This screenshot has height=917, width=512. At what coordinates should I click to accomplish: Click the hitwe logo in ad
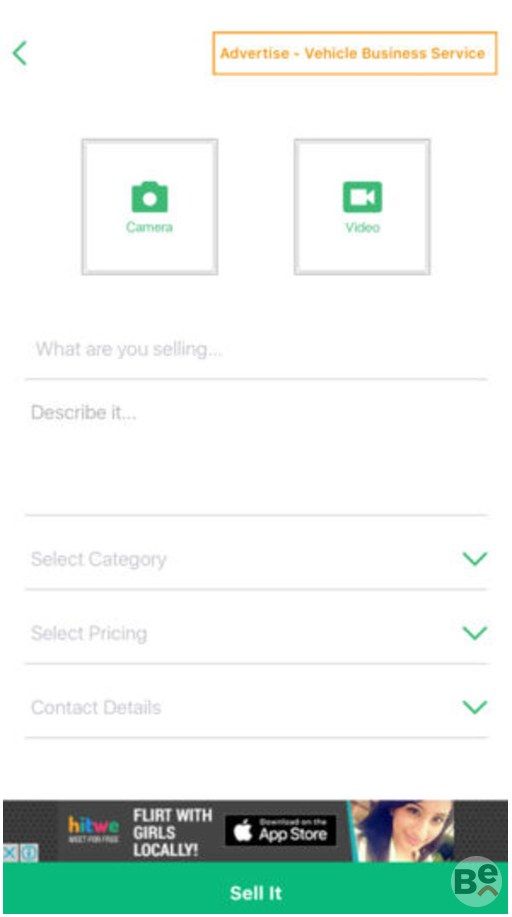(94, 830)
